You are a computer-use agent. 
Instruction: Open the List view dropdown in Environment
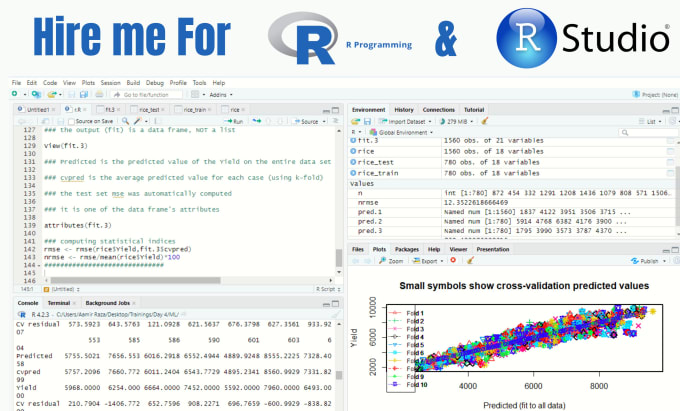(650, 121)
